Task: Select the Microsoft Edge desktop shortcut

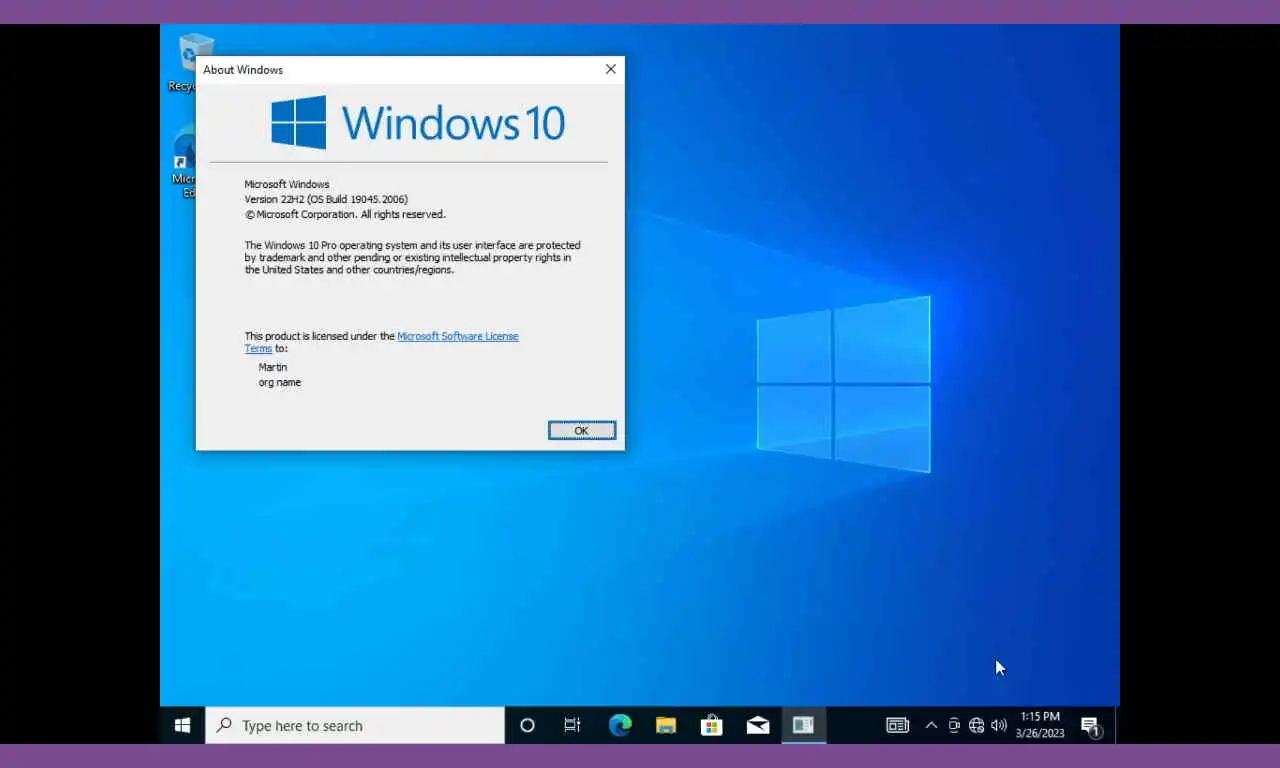Action: 184,162
